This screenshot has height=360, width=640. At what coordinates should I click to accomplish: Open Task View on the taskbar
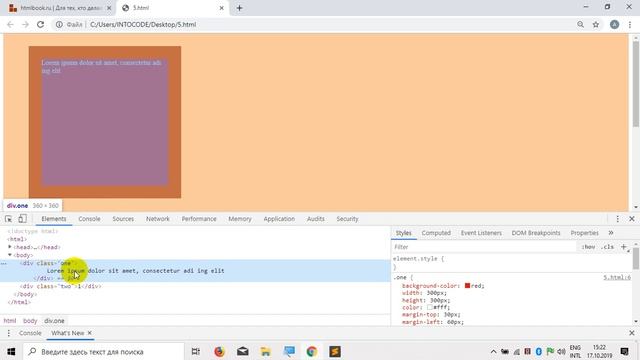click(x=196, y=351)
